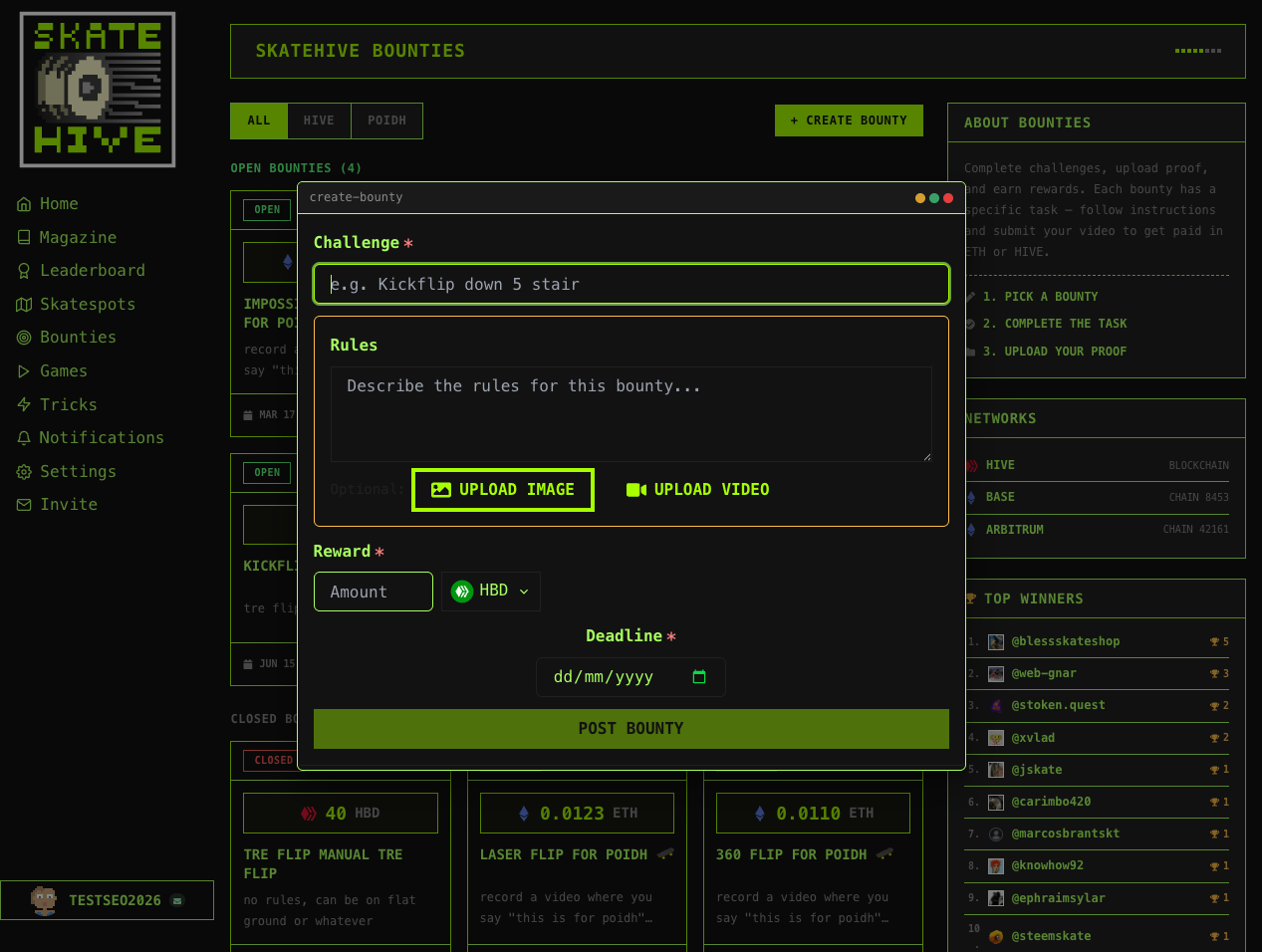Click the Settings gear icon
This screenshot has height=952, width=1262.
24,472
